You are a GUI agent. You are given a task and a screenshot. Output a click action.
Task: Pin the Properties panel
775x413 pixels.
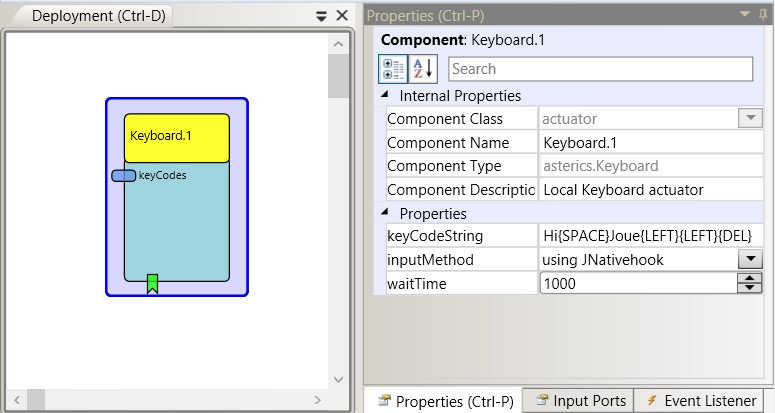click(763, 15)
